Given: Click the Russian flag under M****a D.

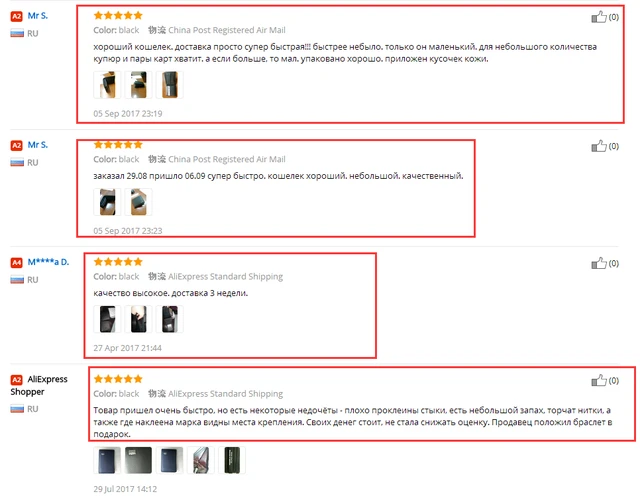Looking at the screenshot, I should pos(17,280).
